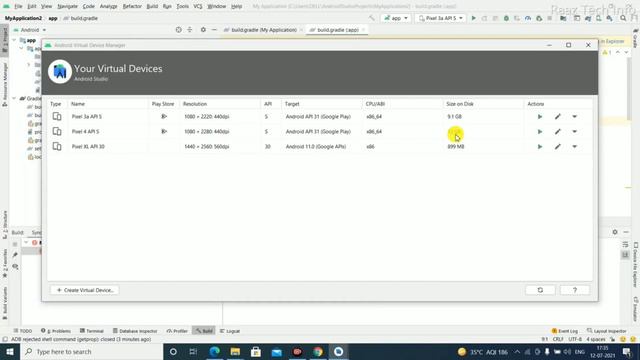Screen dimensions: 640x360
Task: Open the Problems tool window
Action: [x=56, y=331]
